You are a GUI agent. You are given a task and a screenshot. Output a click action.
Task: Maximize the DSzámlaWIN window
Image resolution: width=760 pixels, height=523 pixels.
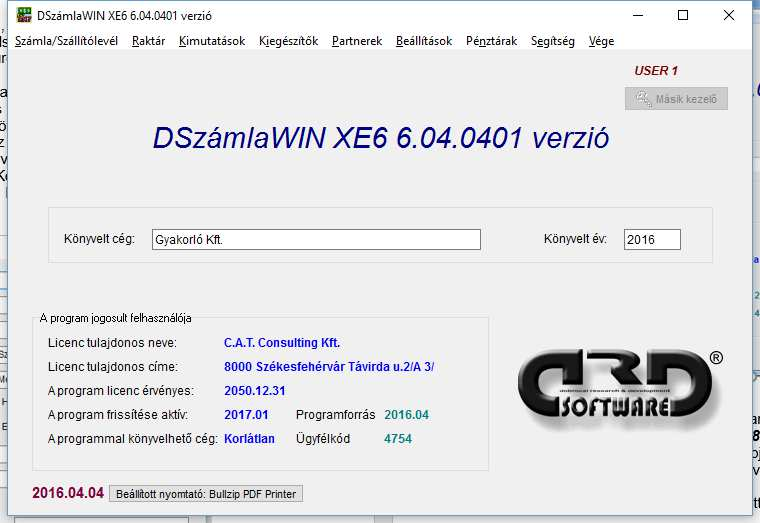[x=683, y=16]
